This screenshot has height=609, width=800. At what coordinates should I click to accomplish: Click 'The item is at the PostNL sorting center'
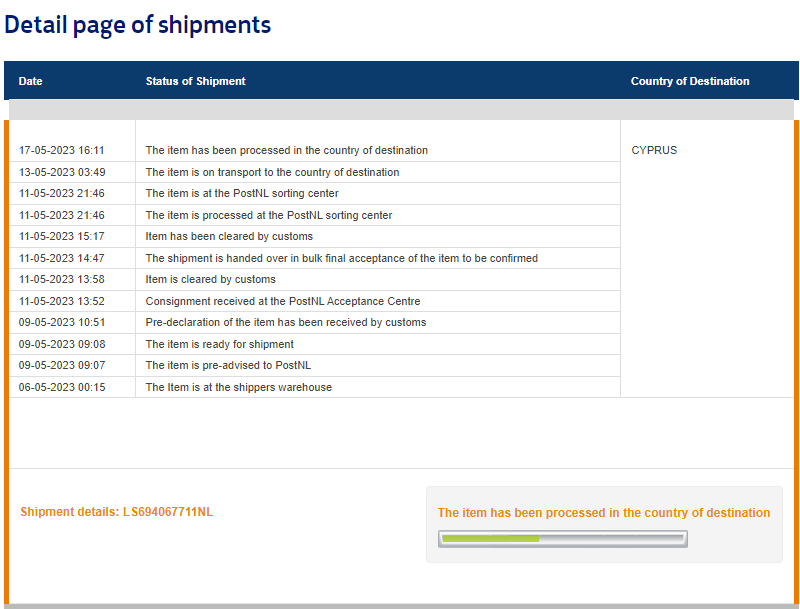pos(242,194)
